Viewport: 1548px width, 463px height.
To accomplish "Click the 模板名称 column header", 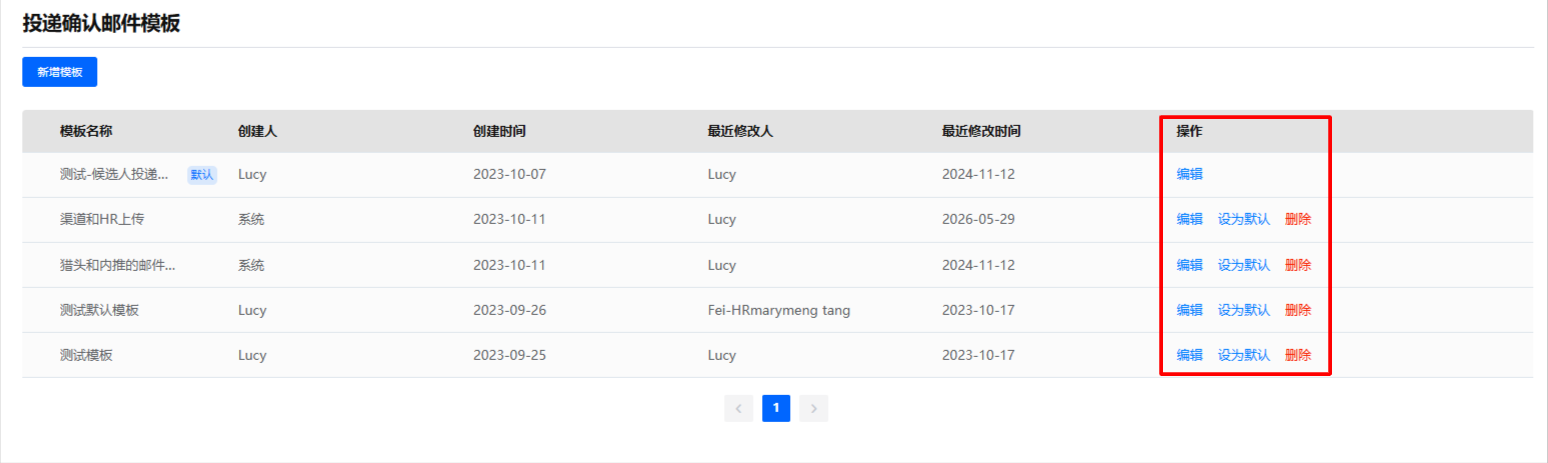I will click(86, 131).
